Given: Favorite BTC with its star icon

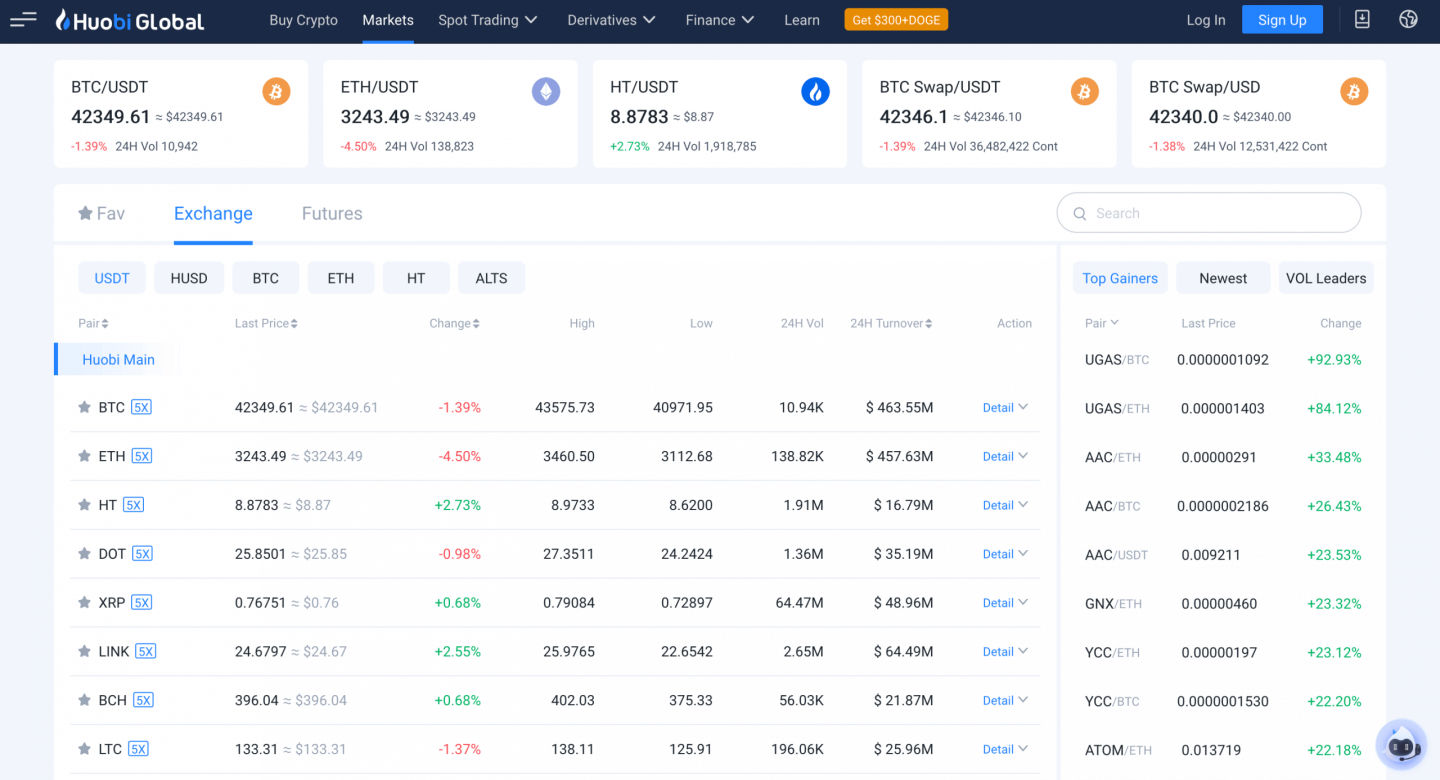Looking at the screenshot, I should [84, 407].
